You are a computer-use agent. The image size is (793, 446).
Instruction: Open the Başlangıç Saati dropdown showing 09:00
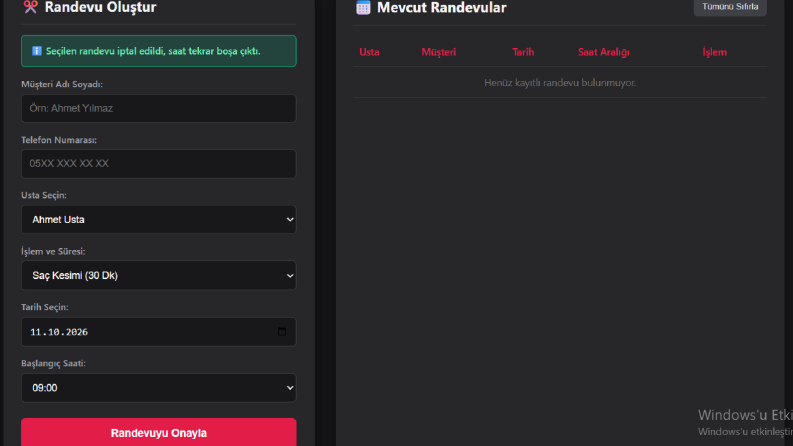158,388
